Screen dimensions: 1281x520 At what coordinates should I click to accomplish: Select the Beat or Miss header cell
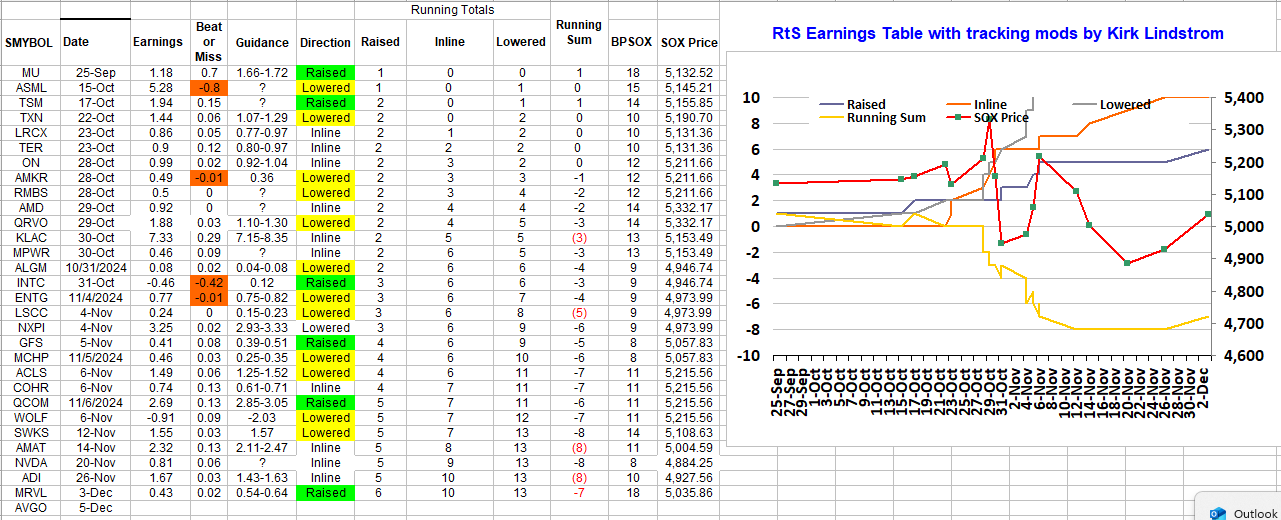[x=208, y=42]
